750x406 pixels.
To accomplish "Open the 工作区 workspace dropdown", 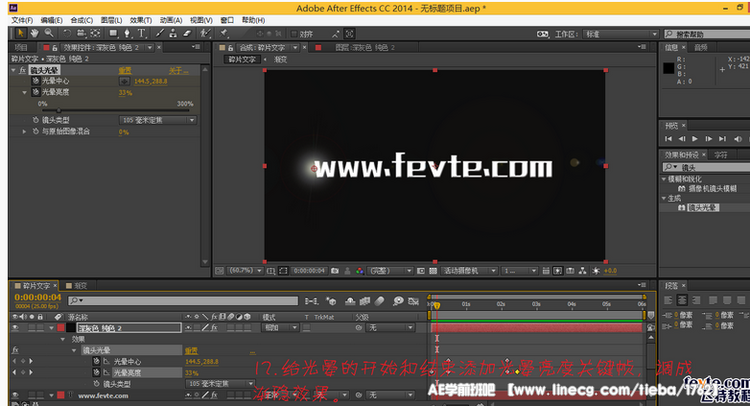I will 622,34.
